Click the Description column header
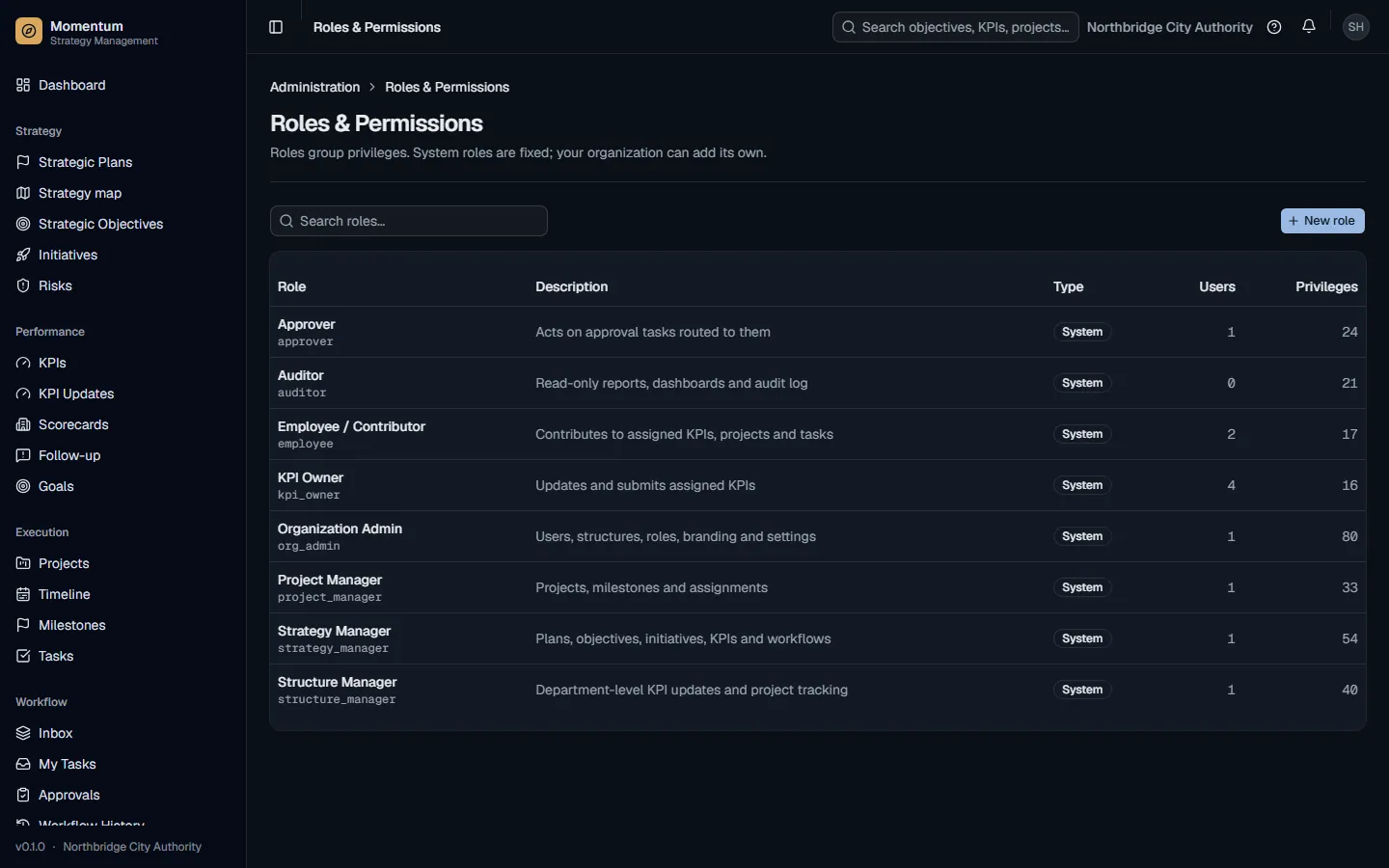Image resolution: width=1389 pixels, height=868 pixels. pos(571,286)
